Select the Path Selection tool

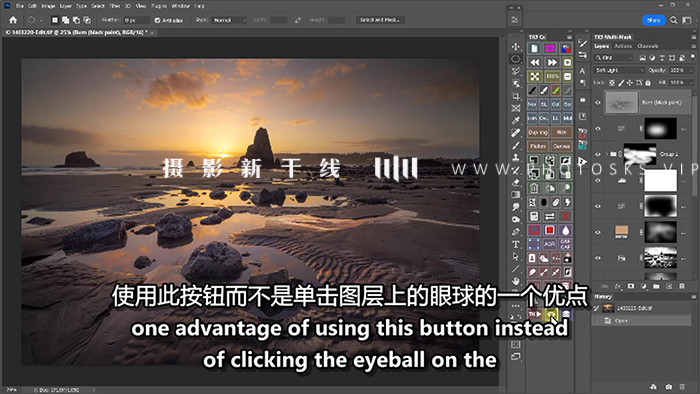pos(516,257)
